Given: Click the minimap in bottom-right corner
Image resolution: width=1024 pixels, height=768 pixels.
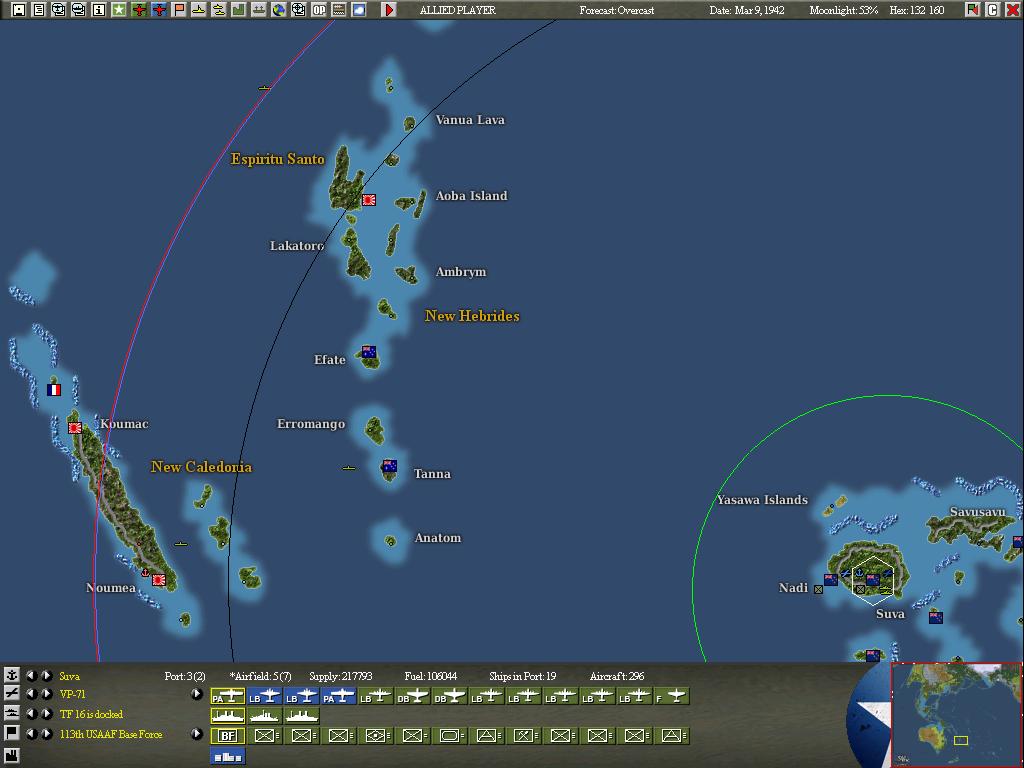Looking at the screenshot, I should click(x=956, y=715).
